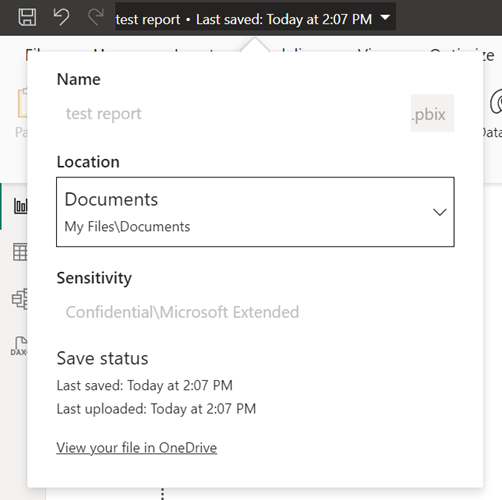
Task: Click the .pbix extension box
Action: (x=432, y=113)
